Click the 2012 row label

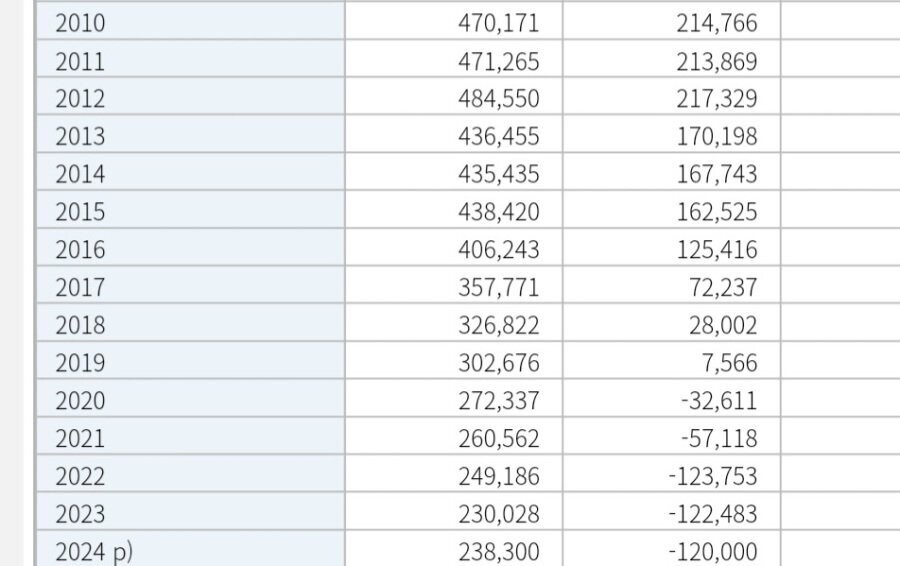click(x=191, y=96)
